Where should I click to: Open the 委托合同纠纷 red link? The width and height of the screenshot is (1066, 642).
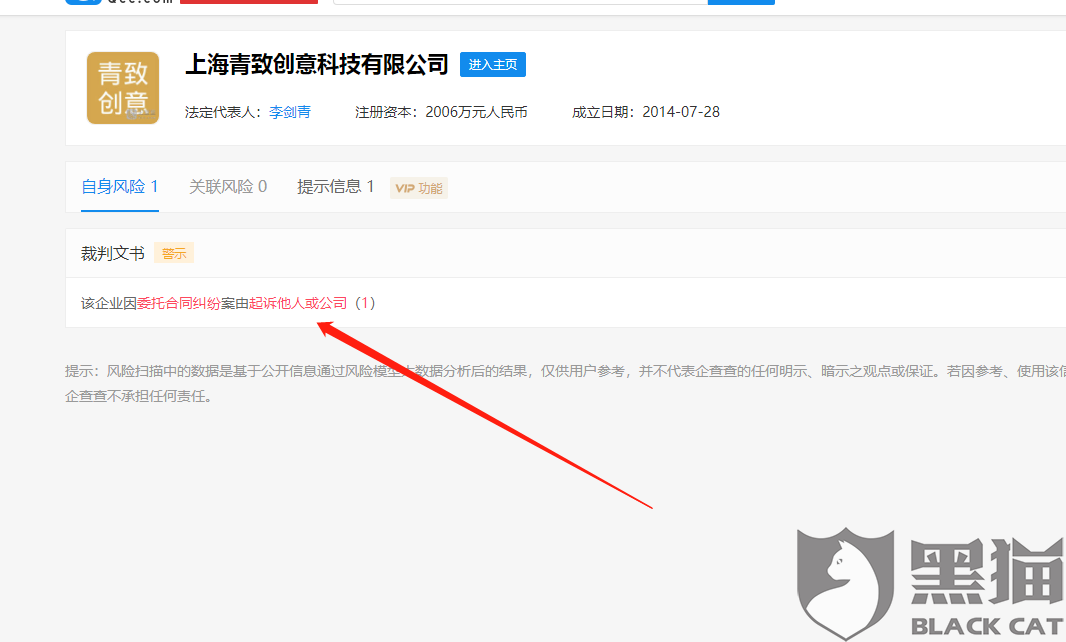click(x=179, y=303)
